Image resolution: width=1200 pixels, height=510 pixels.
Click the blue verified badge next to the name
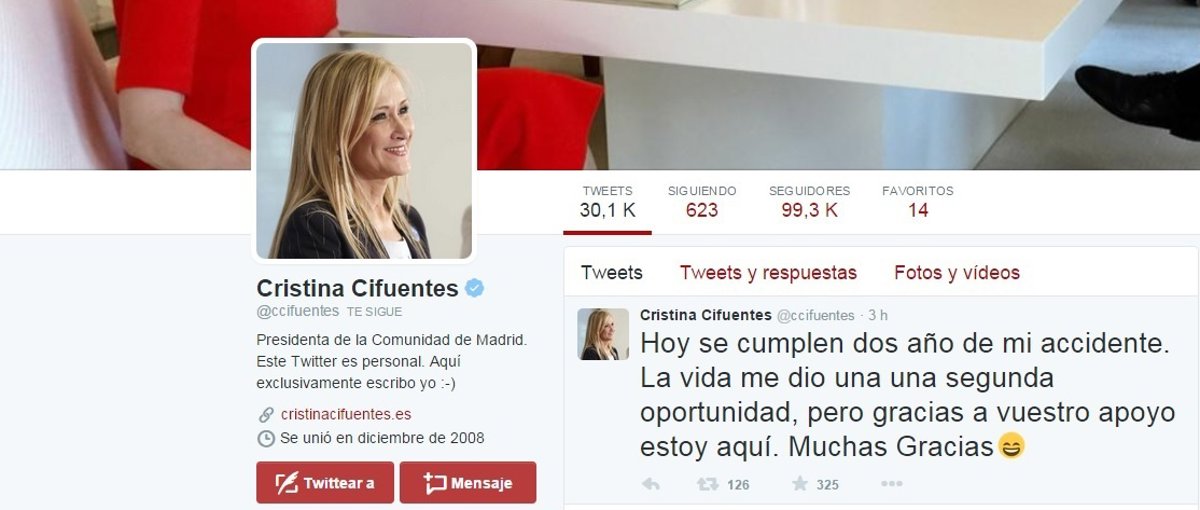(475, 289)
